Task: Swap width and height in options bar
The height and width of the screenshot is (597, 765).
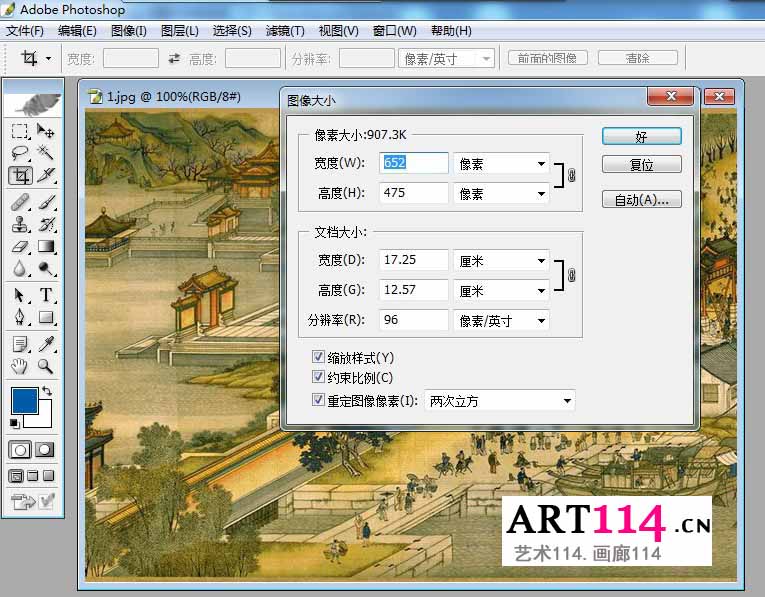Action: tap(174, 59)
